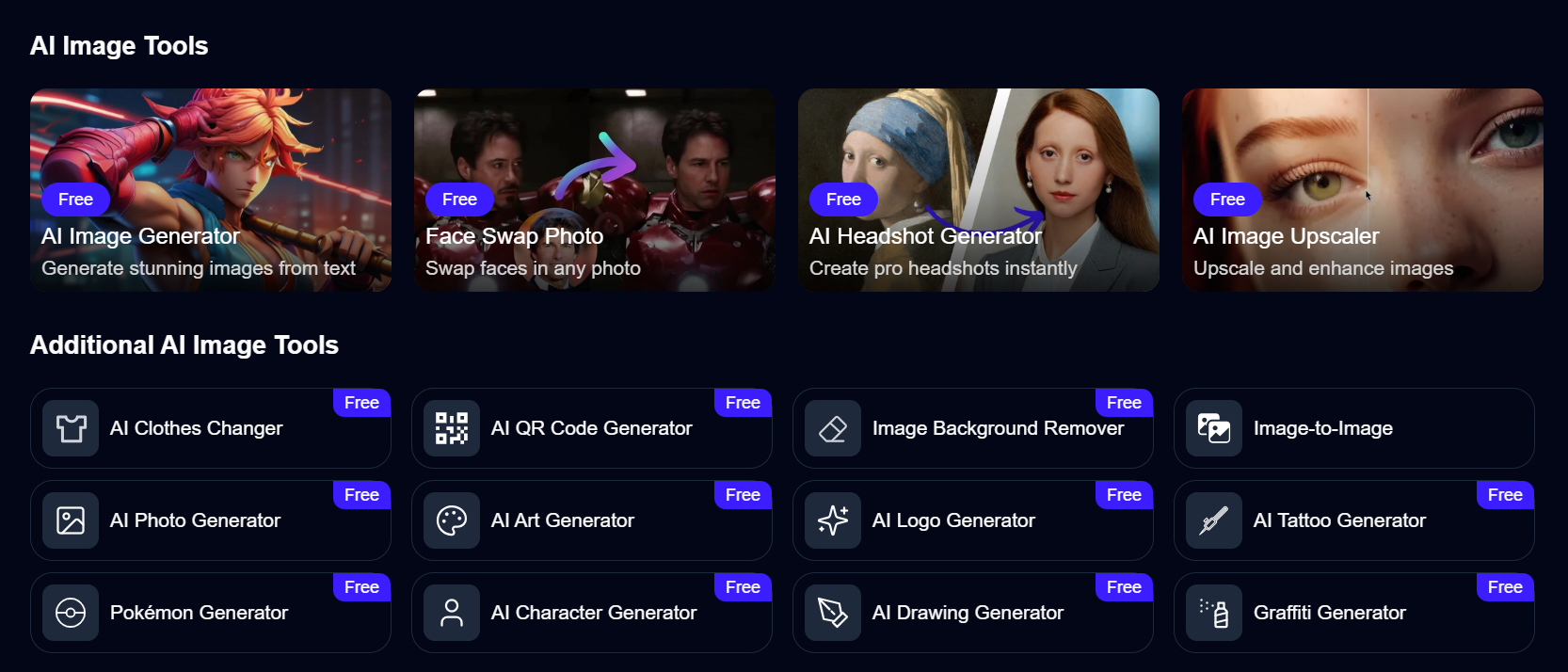Image resolution: width=1568 pixels, height=672 pixels.
Task: Click the needle icon for AI Tattoo Generator
Action: click(1214, 520)
